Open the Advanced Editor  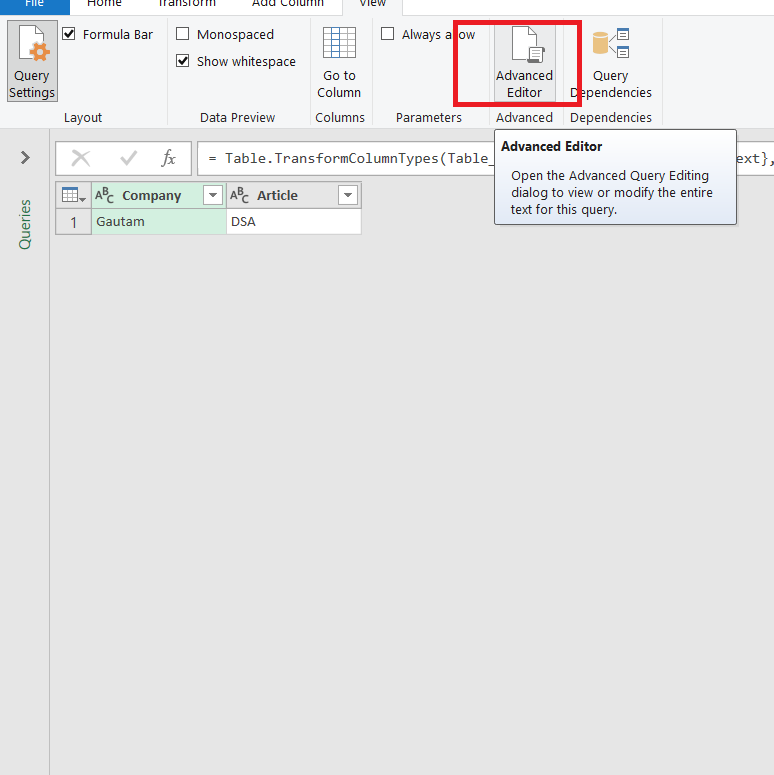524,62
